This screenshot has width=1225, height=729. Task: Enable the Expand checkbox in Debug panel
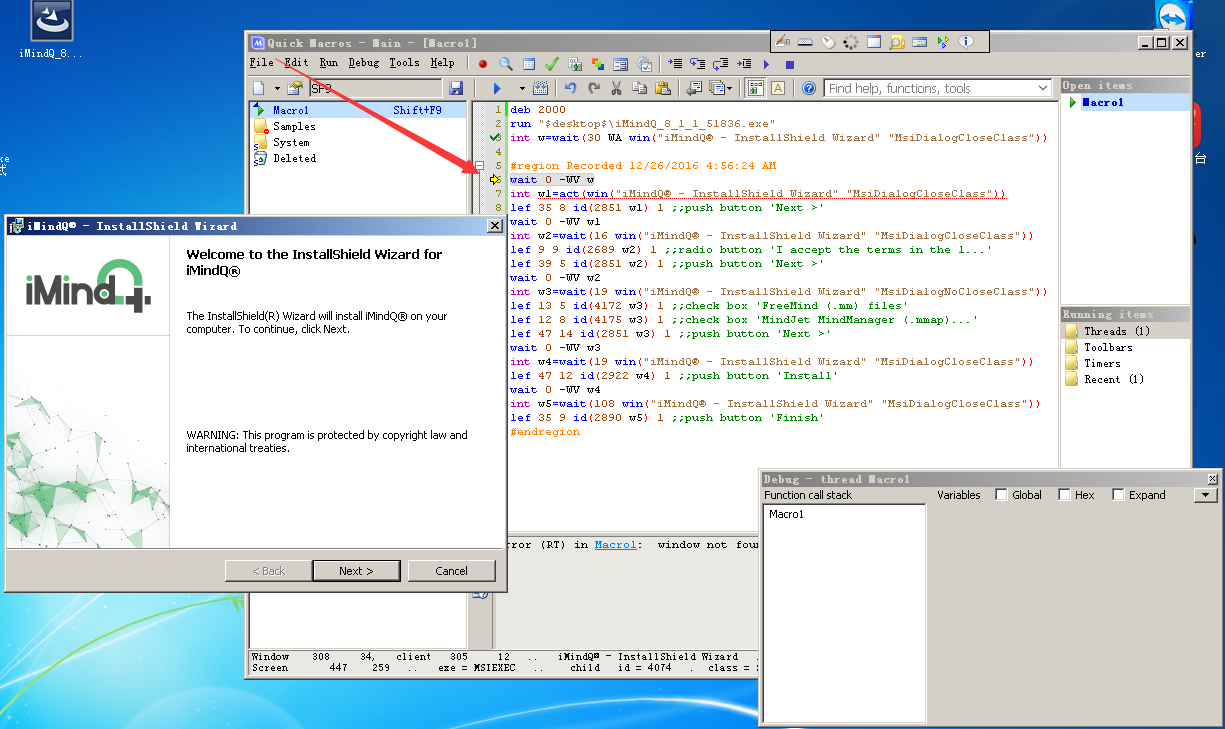[1118, 495]
